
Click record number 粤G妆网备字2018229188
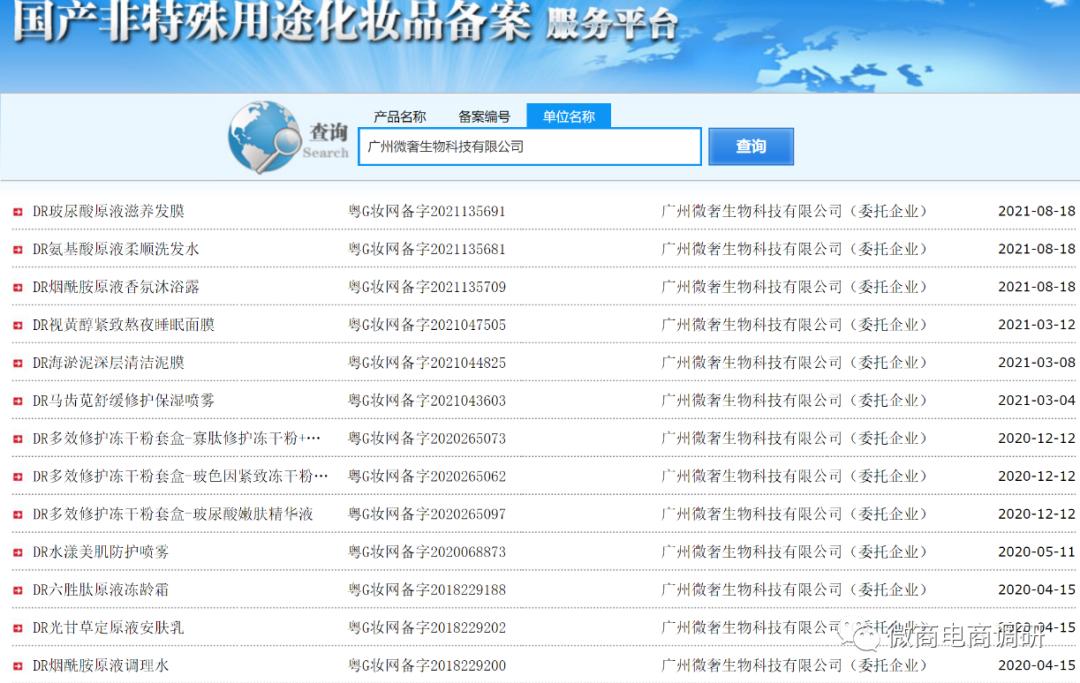[x=427, y=590]
